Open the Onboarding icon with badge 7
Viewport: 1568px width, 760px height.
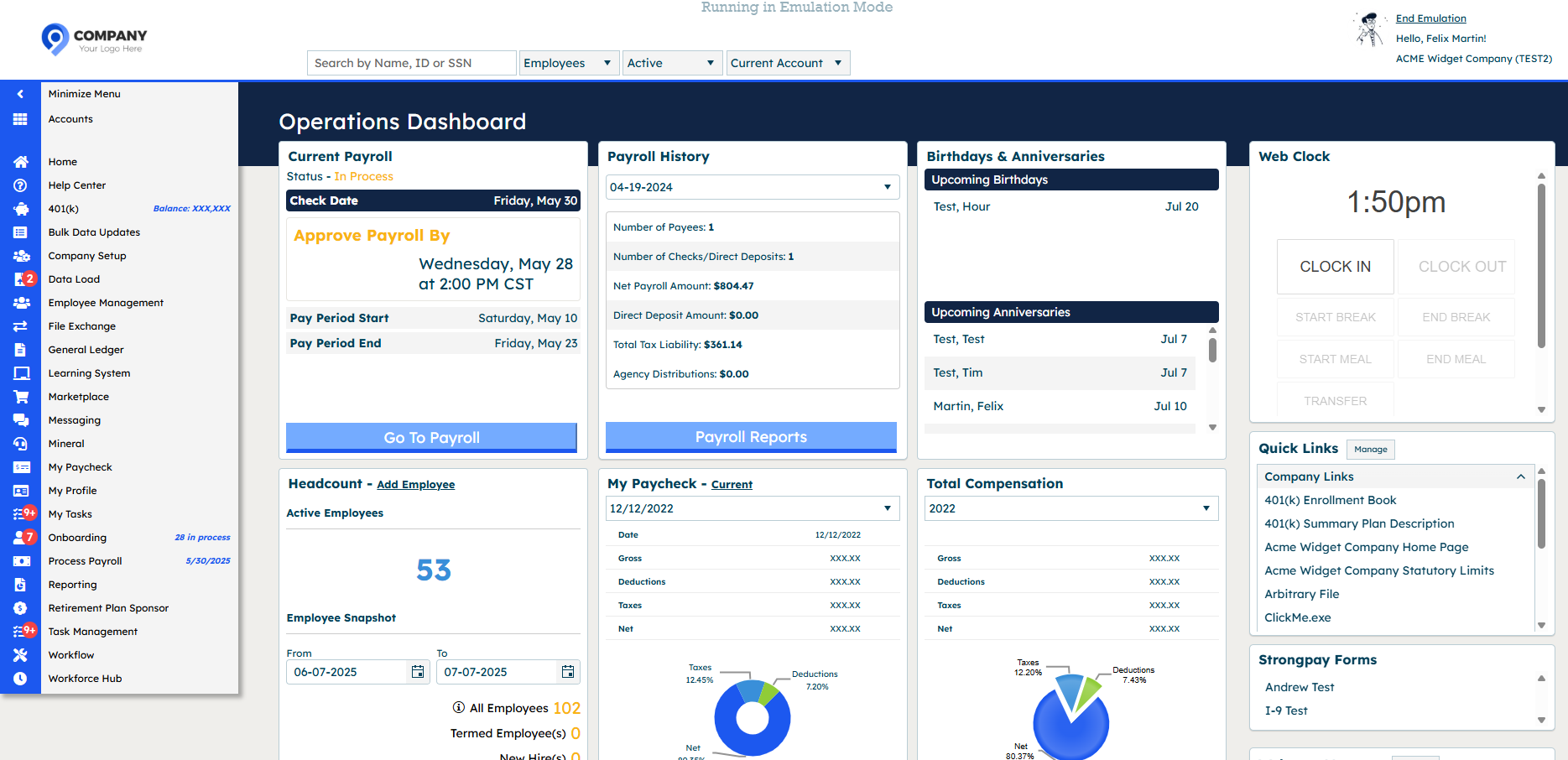click(x=23, y=537)
